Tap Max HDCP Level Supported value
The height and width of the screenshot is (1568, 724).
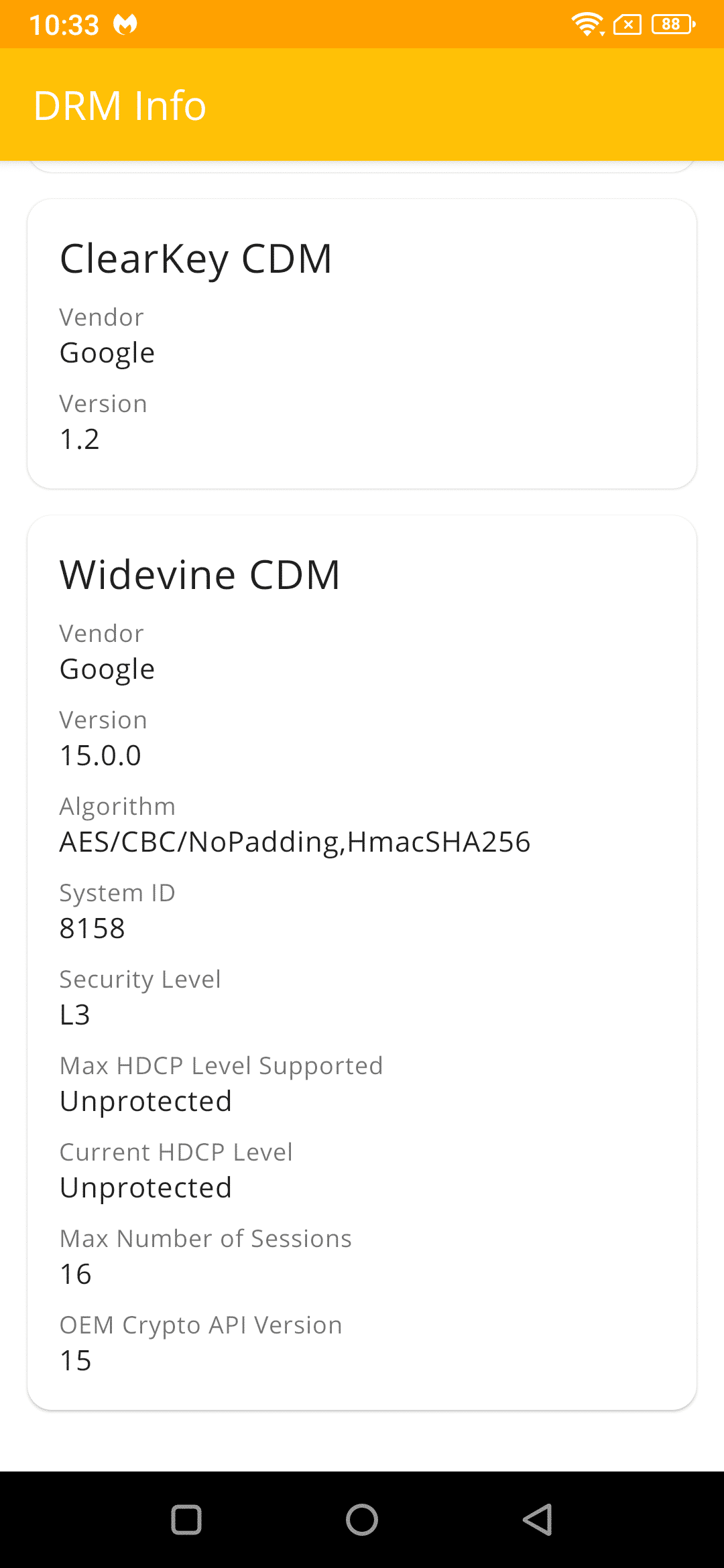(x=146, y=1102)
